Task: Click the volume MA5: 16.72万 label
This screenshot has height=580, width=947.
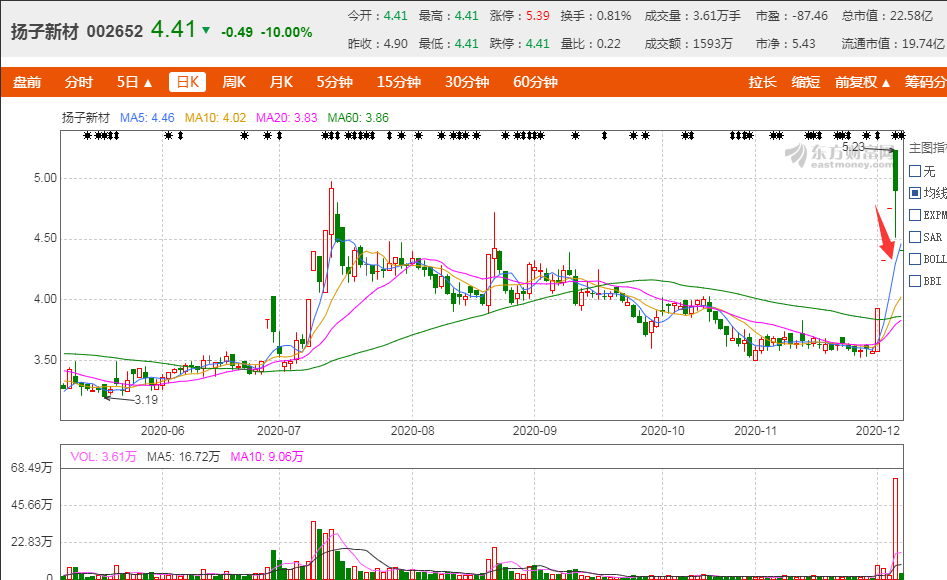Action: point(183,457)
